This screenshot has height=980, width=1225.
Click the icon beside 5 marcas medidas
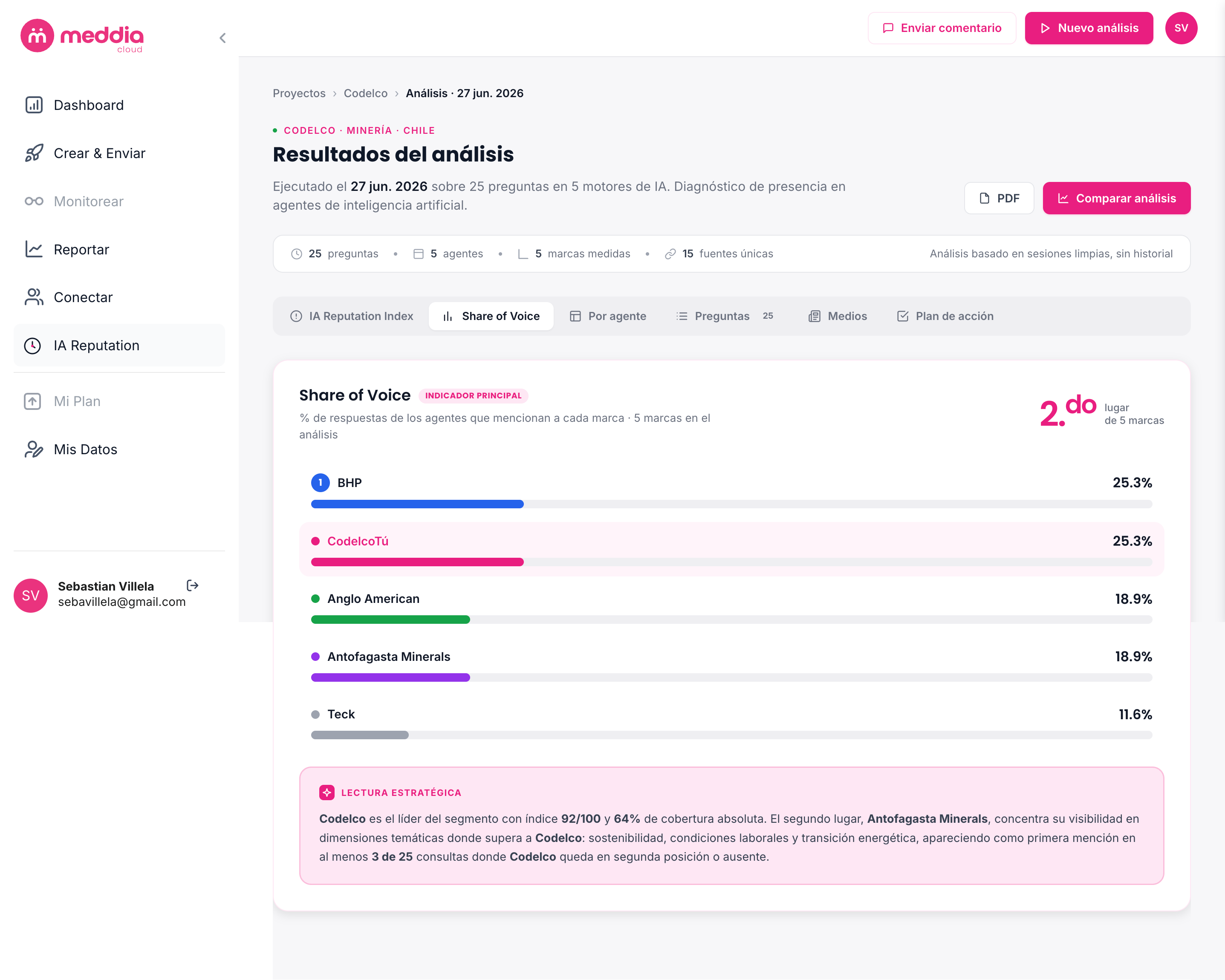pos(523,254)
